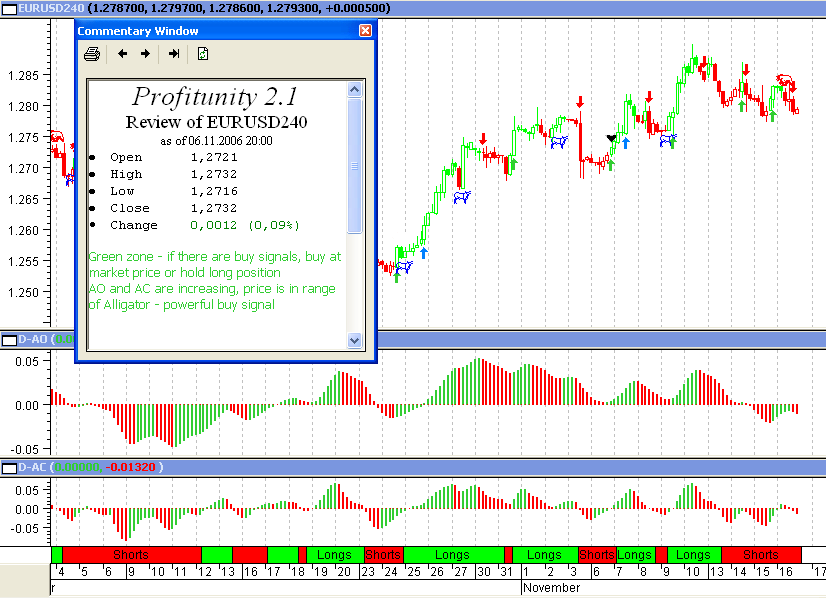Click the 1.285 price axis label
The image size is (826, 598).
pyautogui.click(x=24, y=76)
